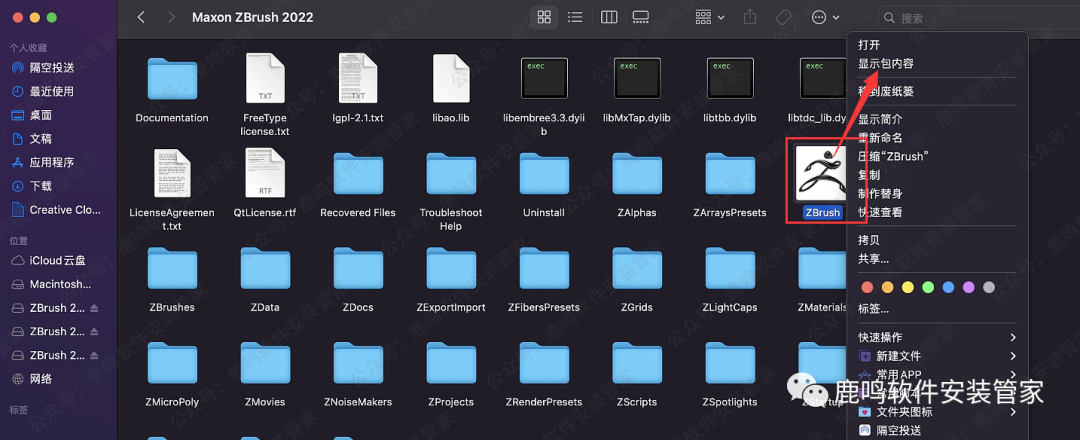Open 下载 in the sidebar
The image size is (1080, 440).
pyautogui.click(x=40, y=186)
